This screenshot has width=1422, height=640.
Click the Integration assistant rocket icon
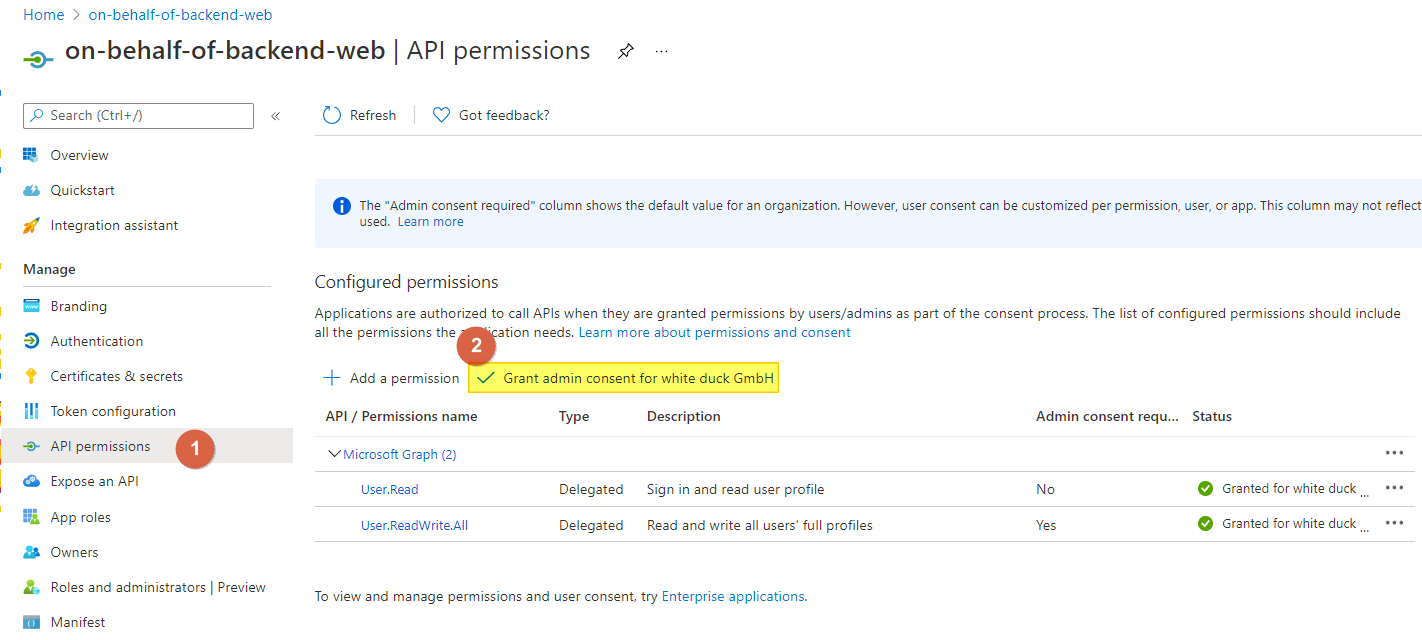[x=31, y=225]
